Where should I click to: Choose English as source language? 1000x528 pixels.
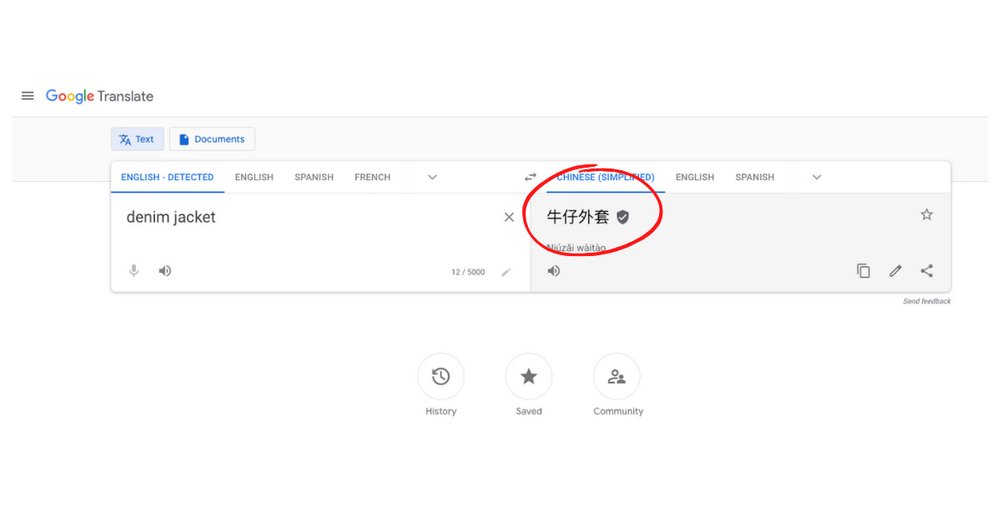click(x=254, y=177)
